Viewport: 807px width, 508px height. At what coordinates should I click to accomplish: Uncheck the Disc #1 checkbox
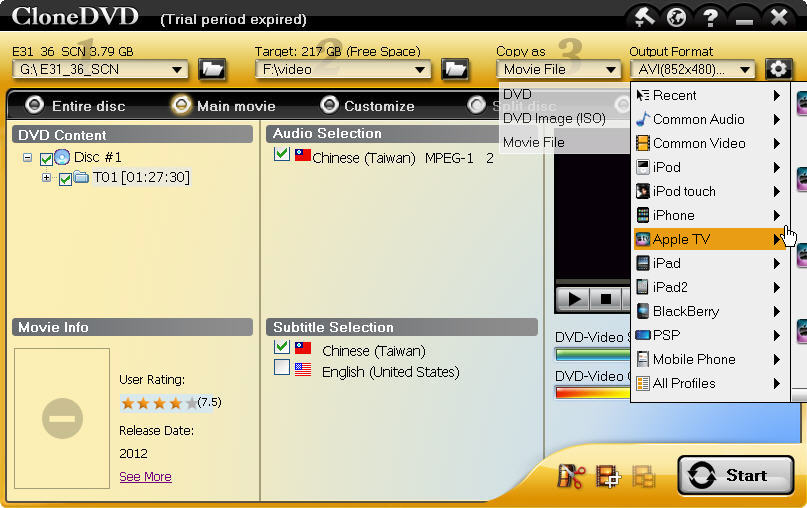click(x=46, y=159)
